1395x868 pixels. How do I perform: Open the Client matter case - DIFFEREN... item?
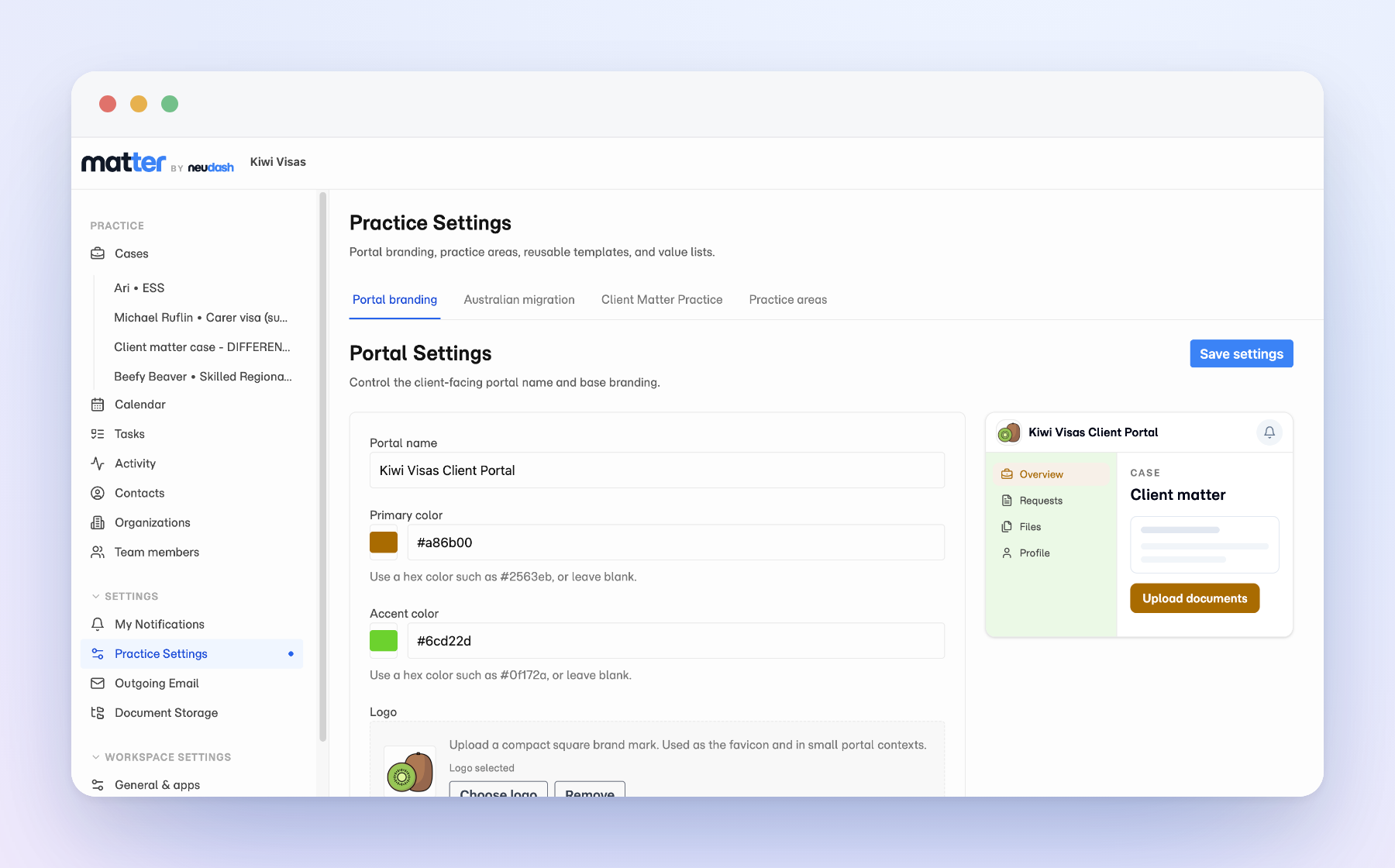pyautogui.click(x=202, y=347)
